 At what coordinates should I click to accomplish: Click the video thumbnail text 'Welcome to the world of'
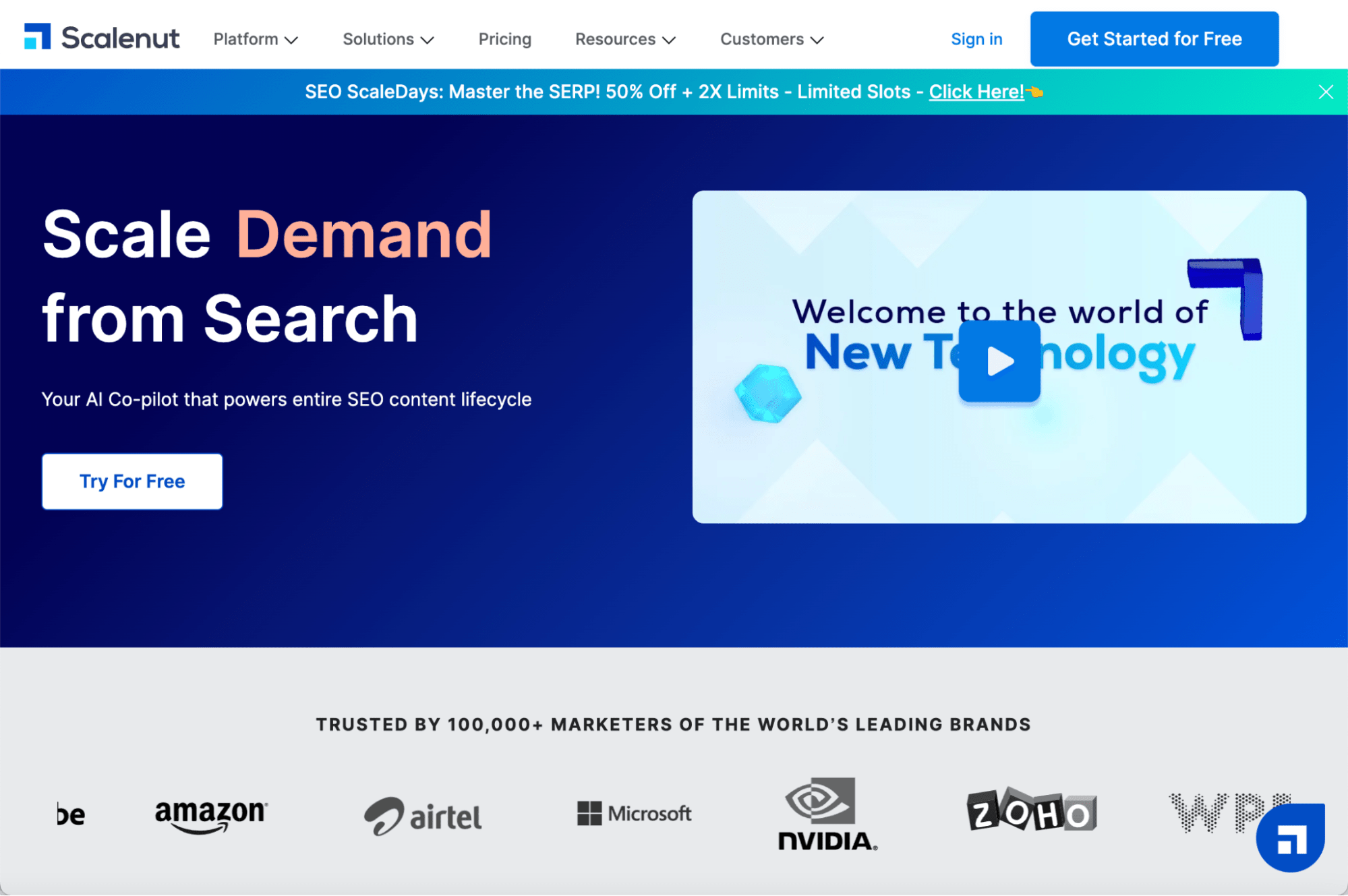pos(999,311)
